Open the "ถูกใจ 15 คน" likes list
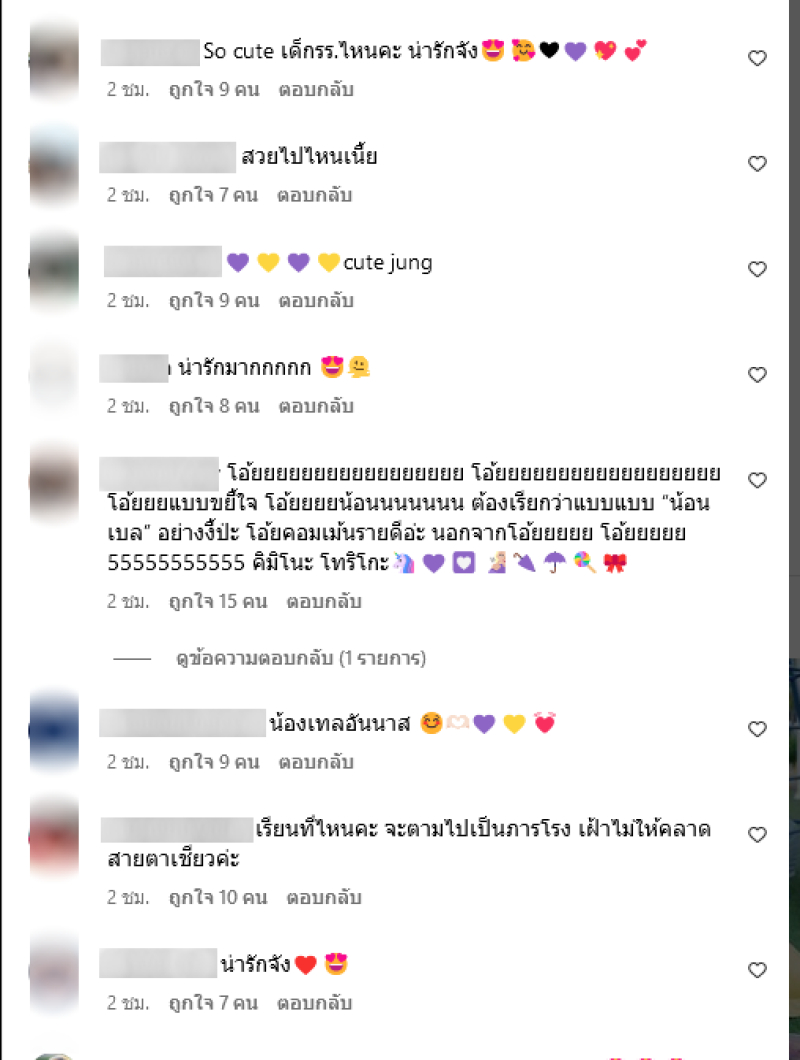 pos(218,601)
